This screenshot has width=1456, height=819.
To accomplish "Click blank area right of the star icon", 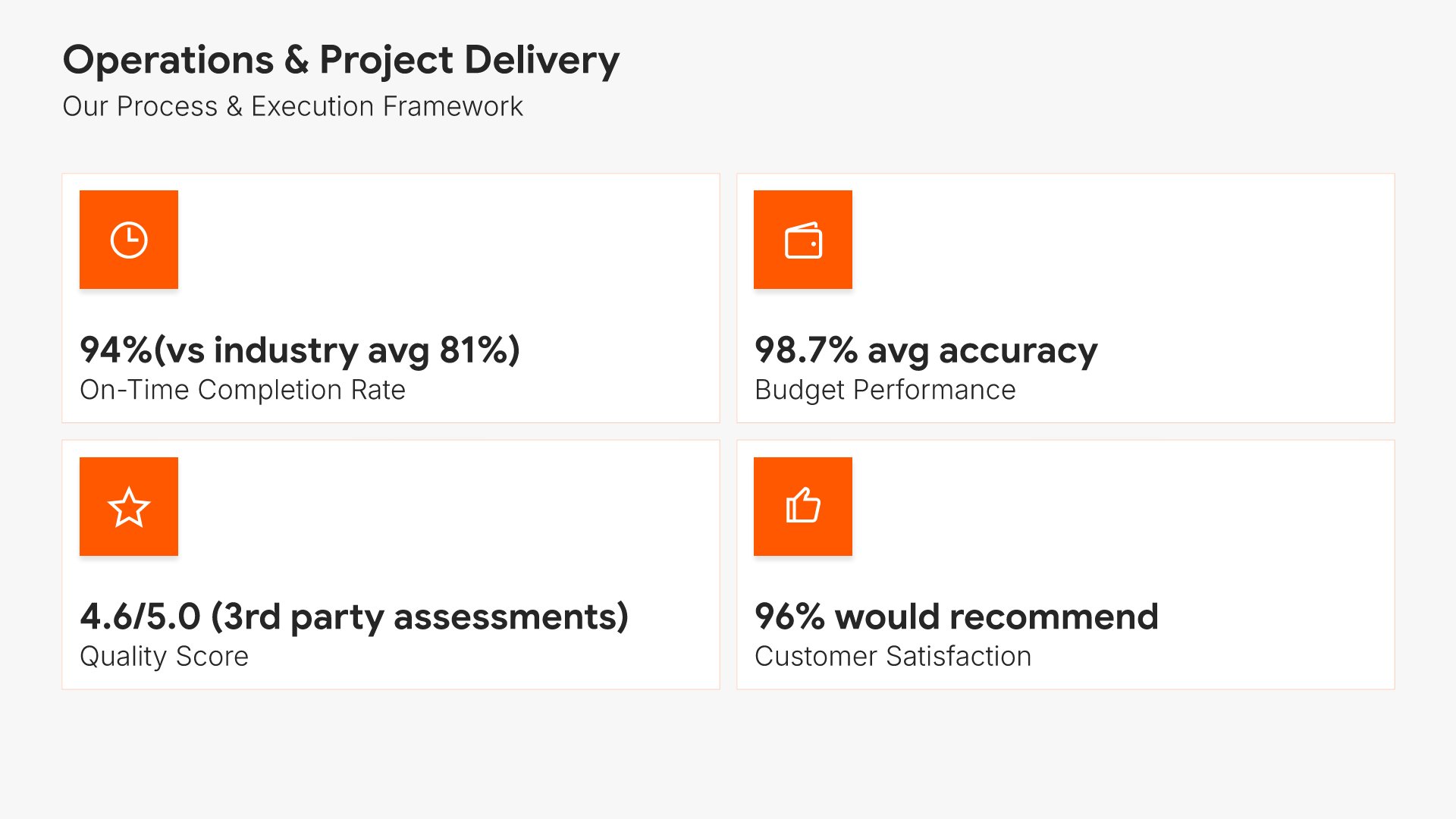I will [447, 507].
